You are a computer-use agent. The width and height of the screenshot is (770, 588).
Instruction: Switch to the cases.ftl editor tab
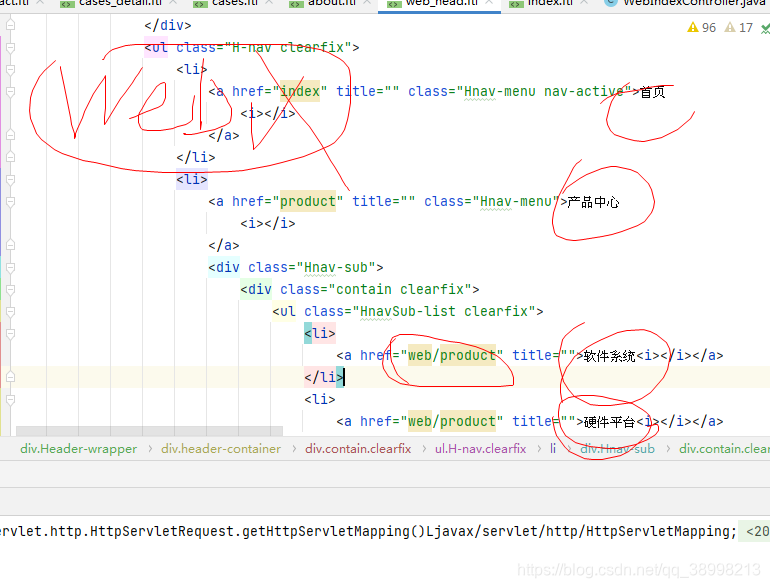[234, 3]
